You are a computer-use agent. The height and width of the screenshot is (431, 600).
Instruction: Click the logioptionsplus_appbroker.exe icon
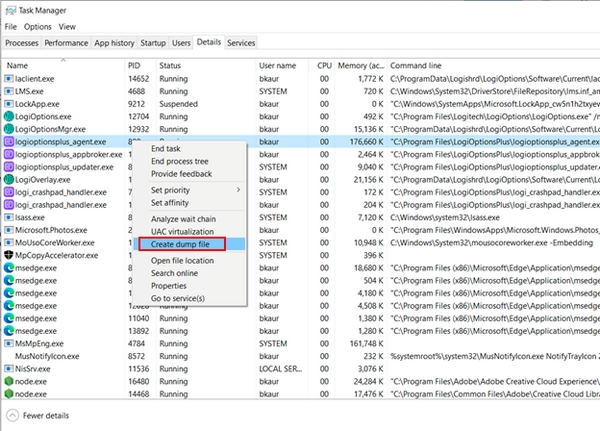click(x=8, y=154)
